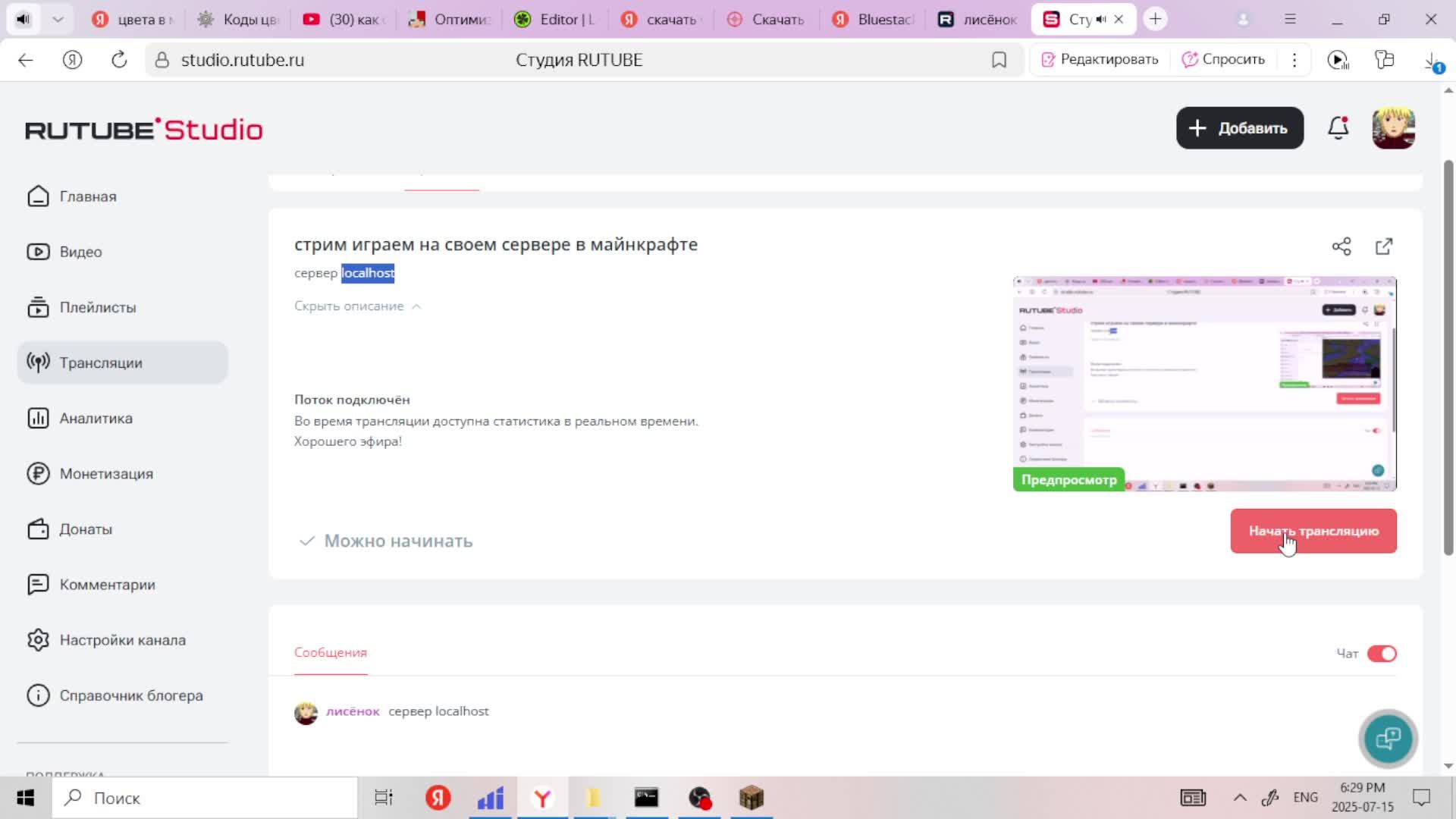The height and width of the screenshot is (819, 1456).
Task: Select Трансляции in the sidebar
Action: [x=122, y=362]
